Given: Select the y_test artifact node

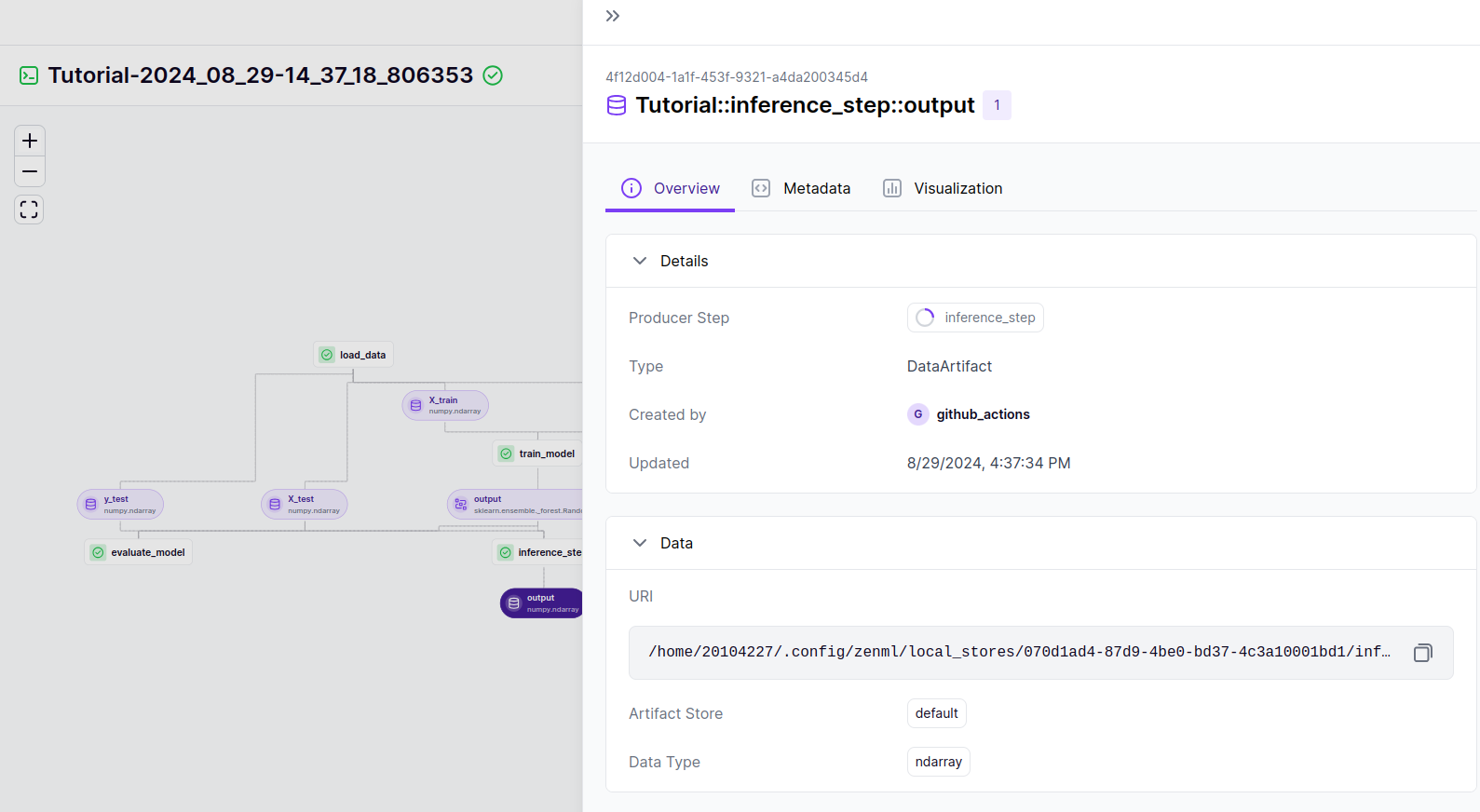Looking at the screenshot, I should [x=120, y=504].
